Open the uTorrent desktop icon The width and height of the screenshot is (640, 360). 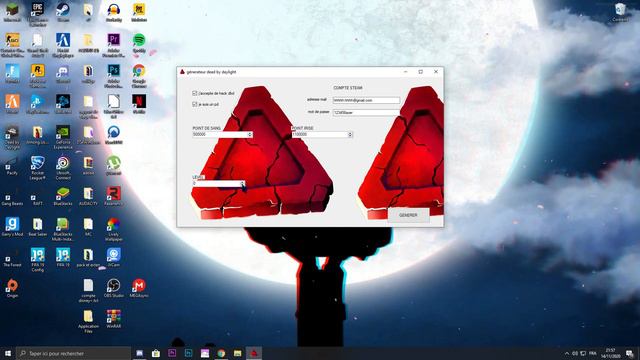[113, 165]
